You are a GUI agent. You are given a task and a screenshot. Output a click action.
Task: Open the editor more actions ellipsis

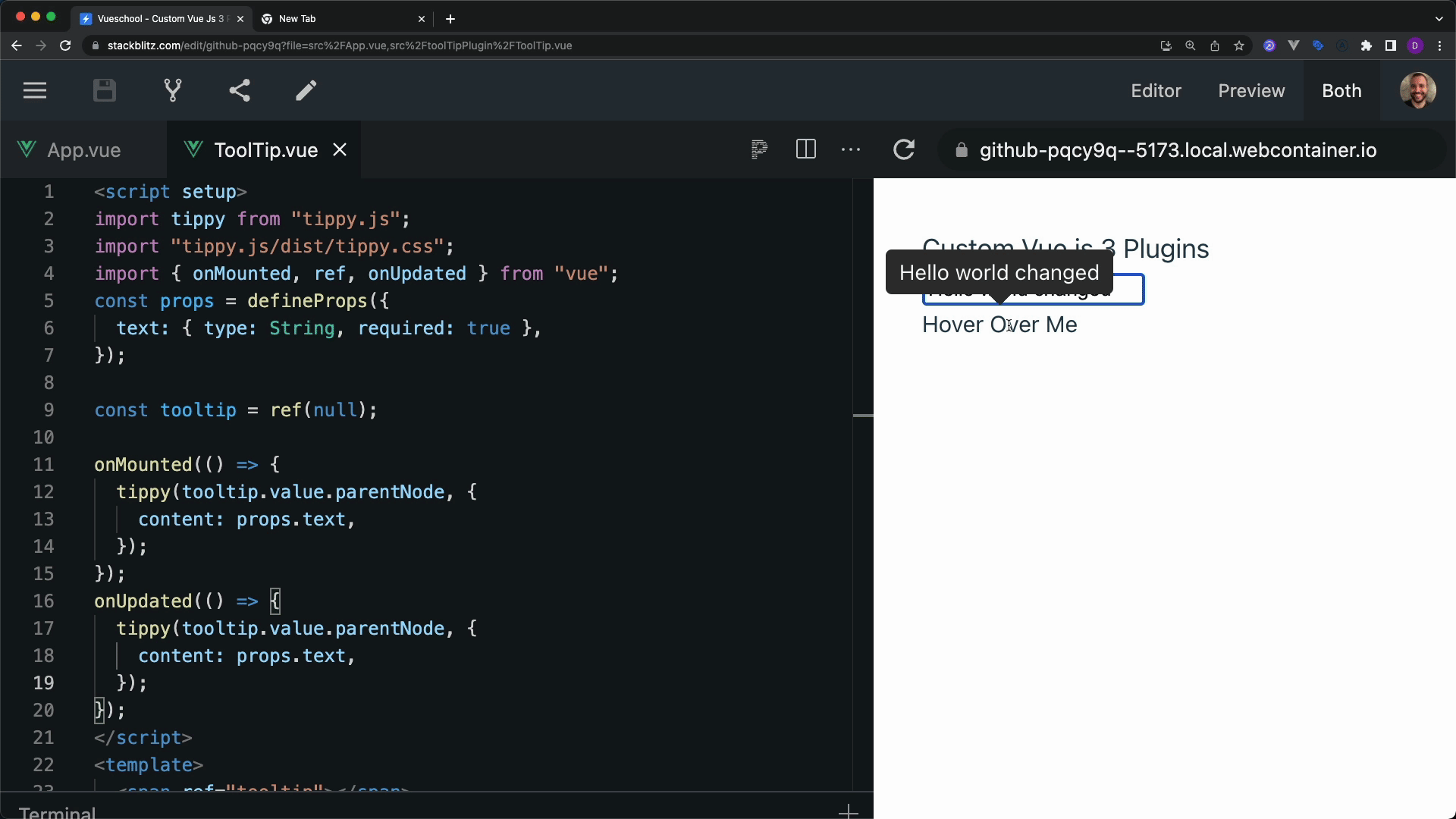click(851, 150)
